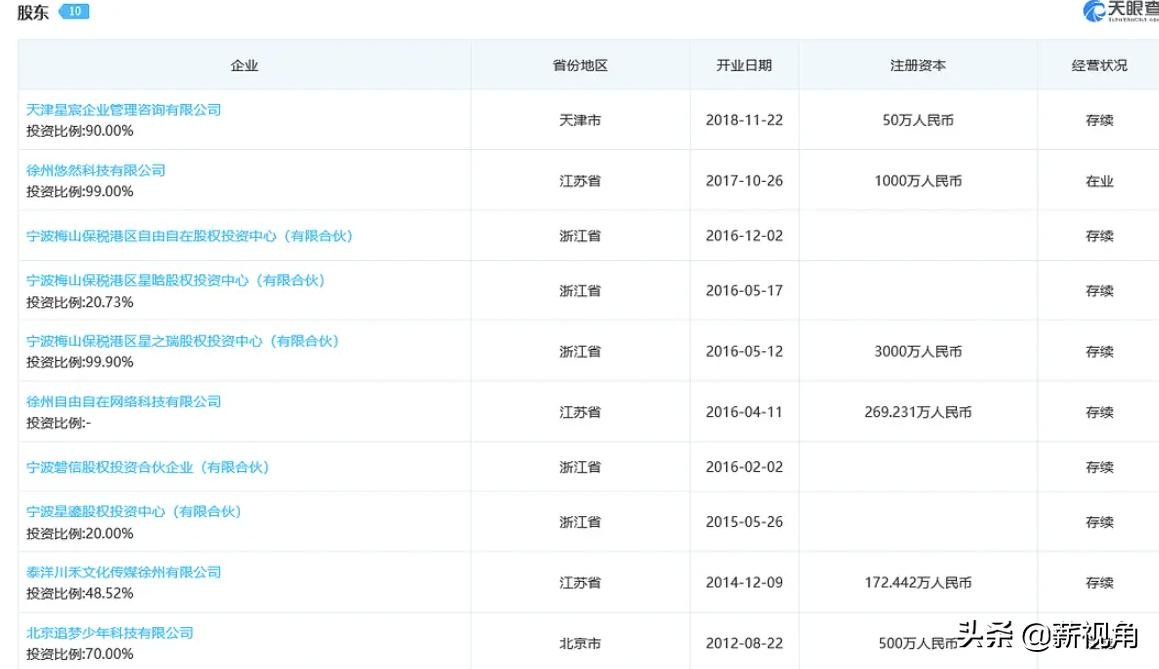Open 泰洋川禾文化传媒徐州有限公司 link
1159x669 pixels.
[123, 573]
